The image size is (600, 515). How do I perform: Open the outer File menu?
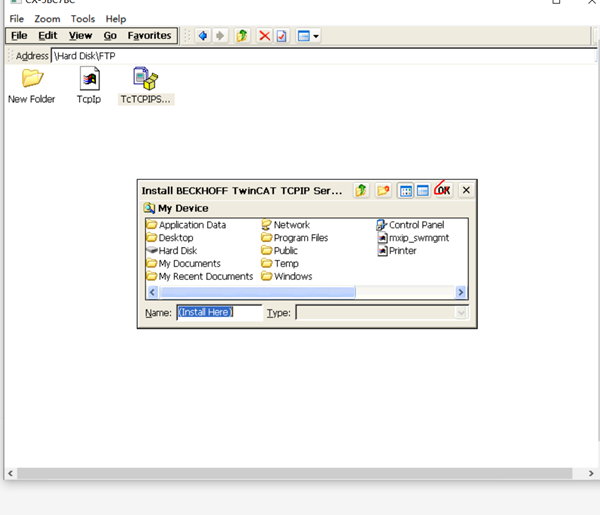(16, 19)
